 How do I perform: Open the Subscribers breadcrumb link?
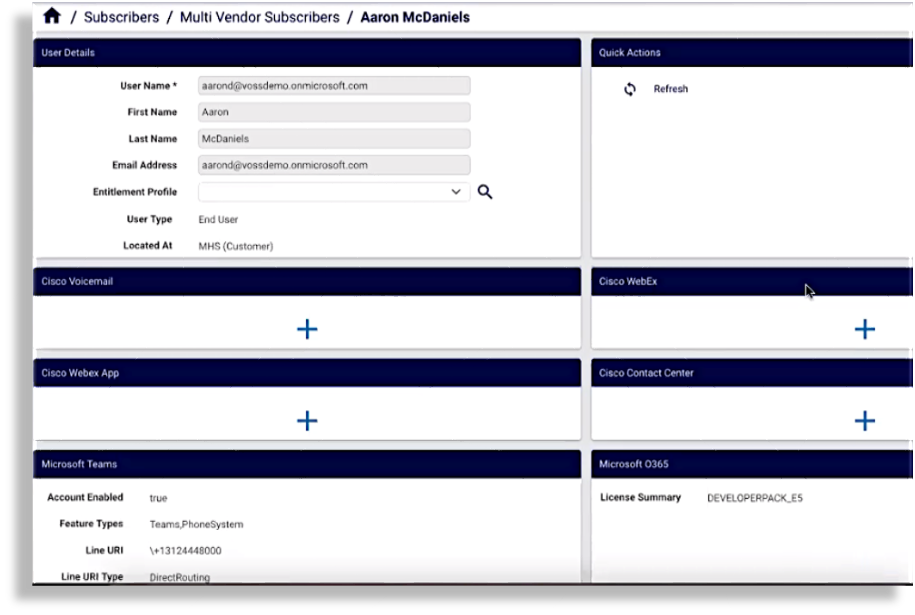coord(121,16)
